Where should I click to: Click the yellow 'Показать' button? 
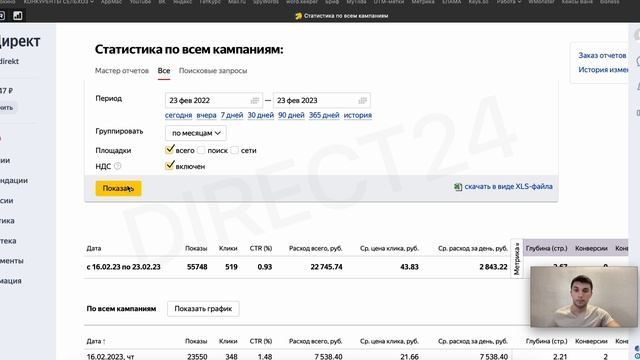click(x=118, y=188)
